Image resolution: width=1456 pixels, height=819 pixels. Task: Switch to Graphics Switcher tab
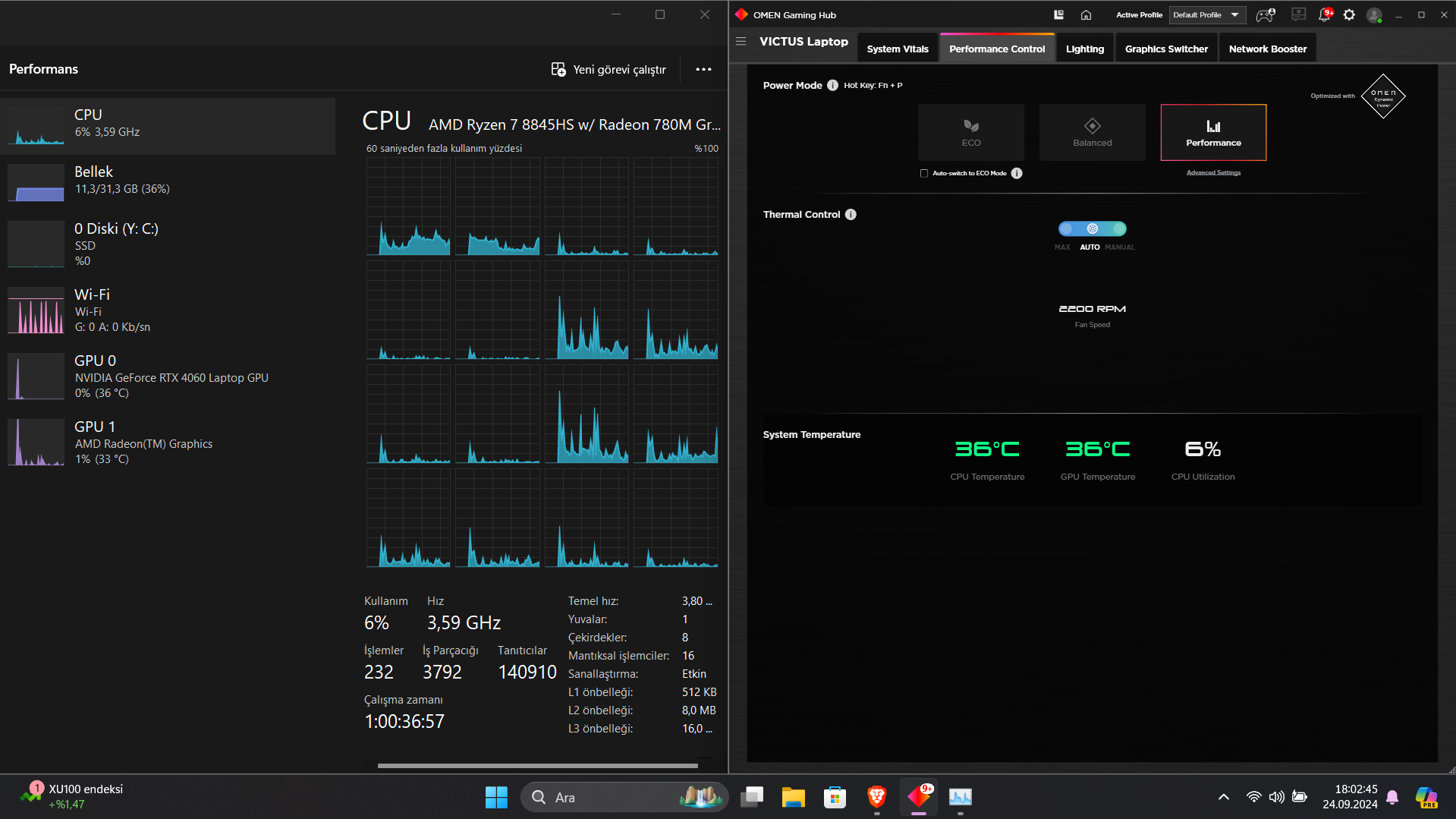(x=1166, y=49)
